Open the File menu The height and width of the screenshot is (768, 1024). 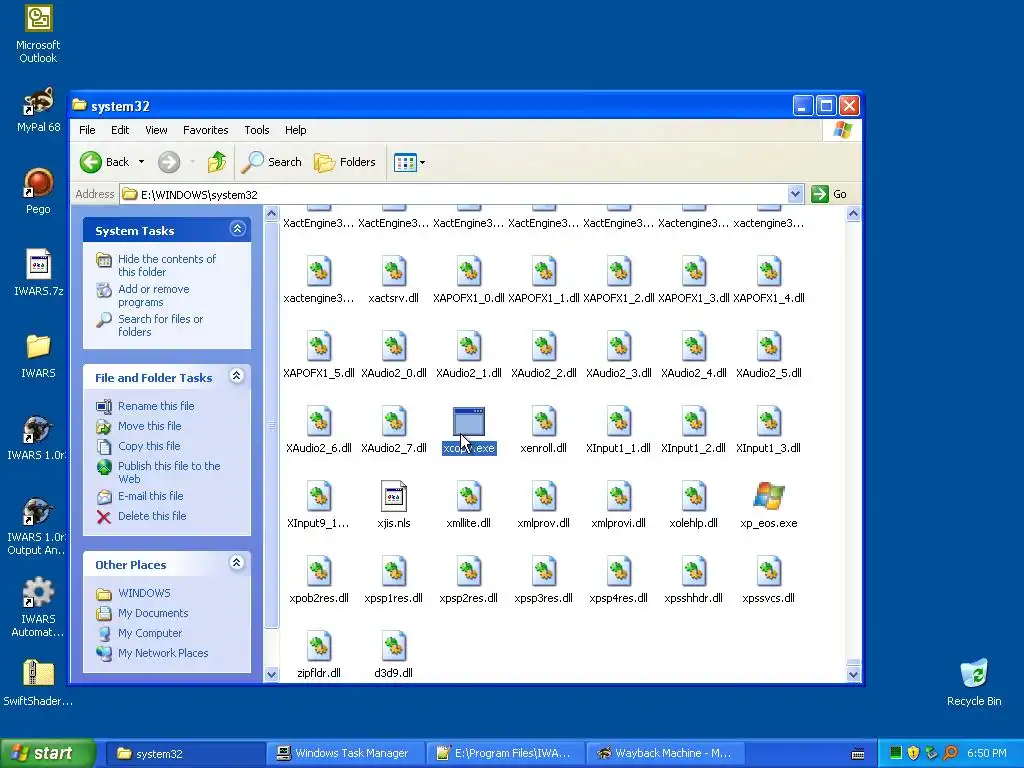(87, 130)
